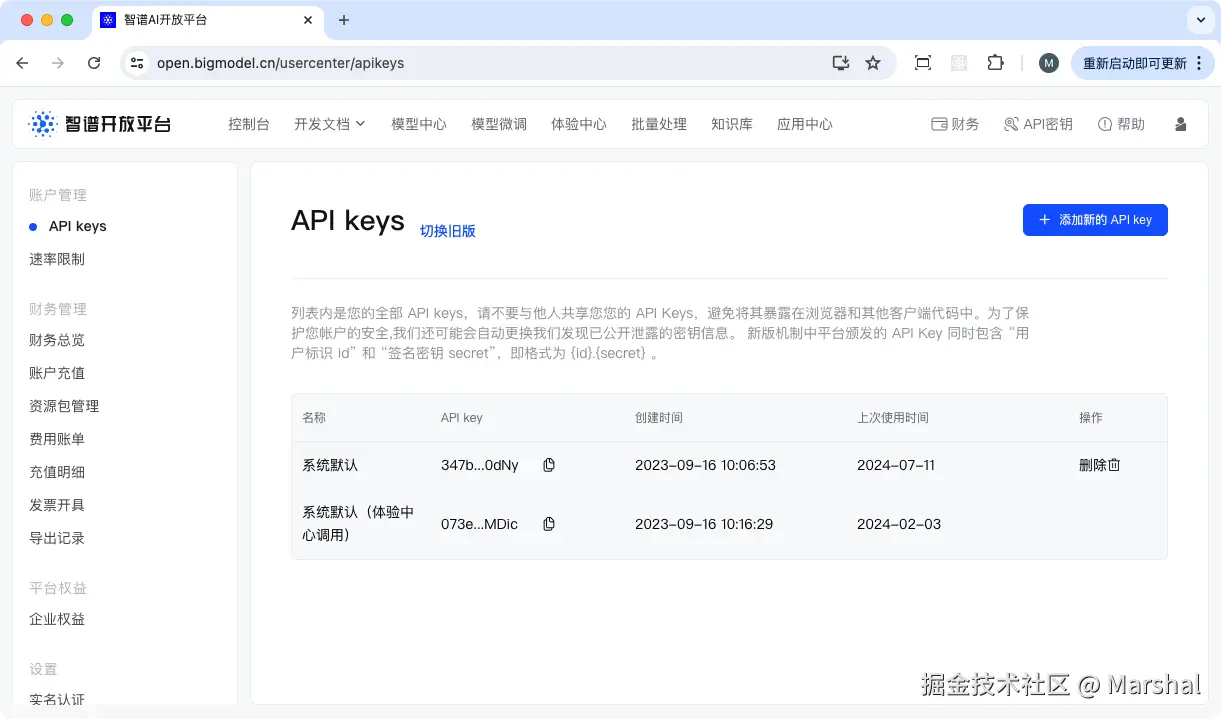The width and height of the screenshot is (1221, 719).
Task: Click the browser back arrow
Action: pyautogui.click(x=22, y=63)
